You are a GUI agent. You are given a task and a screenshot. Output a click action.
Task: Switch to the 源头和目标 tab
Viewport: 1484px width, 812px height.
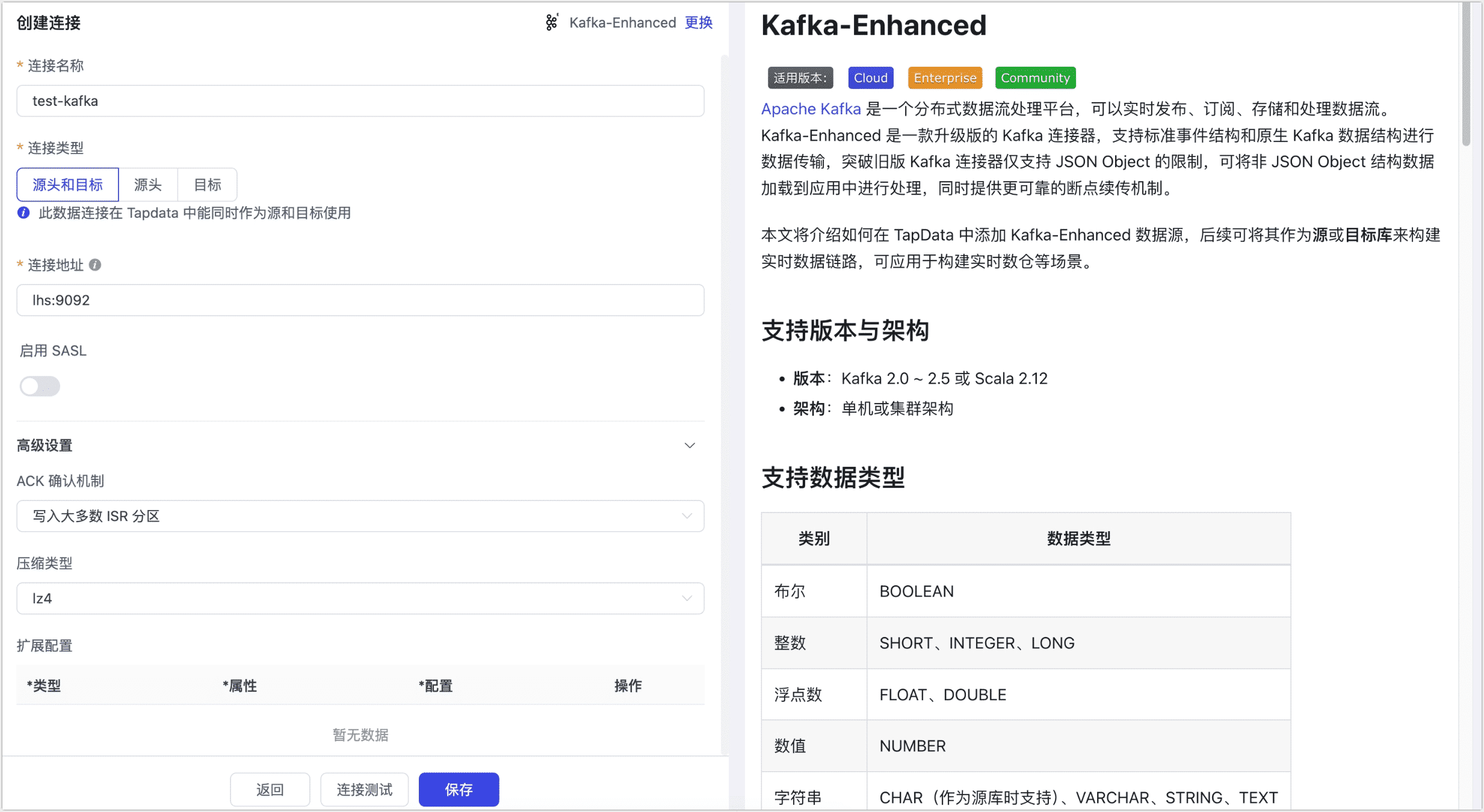[67, 184]
